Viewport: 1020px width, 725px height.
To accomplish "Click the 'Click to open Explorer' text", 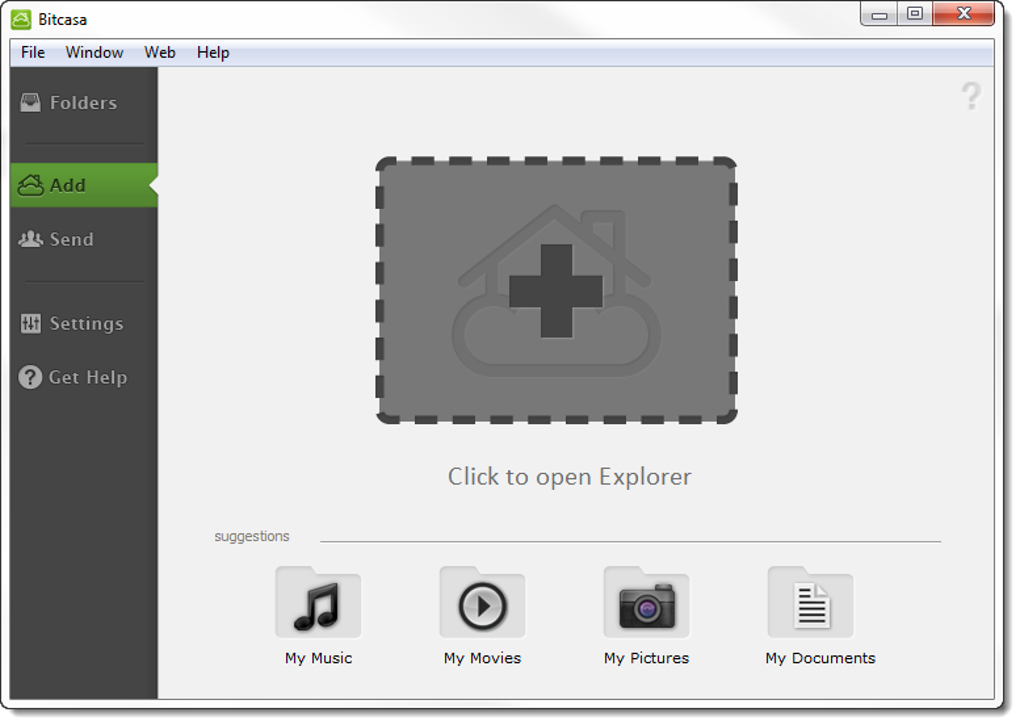I will [x=569, y=477].
